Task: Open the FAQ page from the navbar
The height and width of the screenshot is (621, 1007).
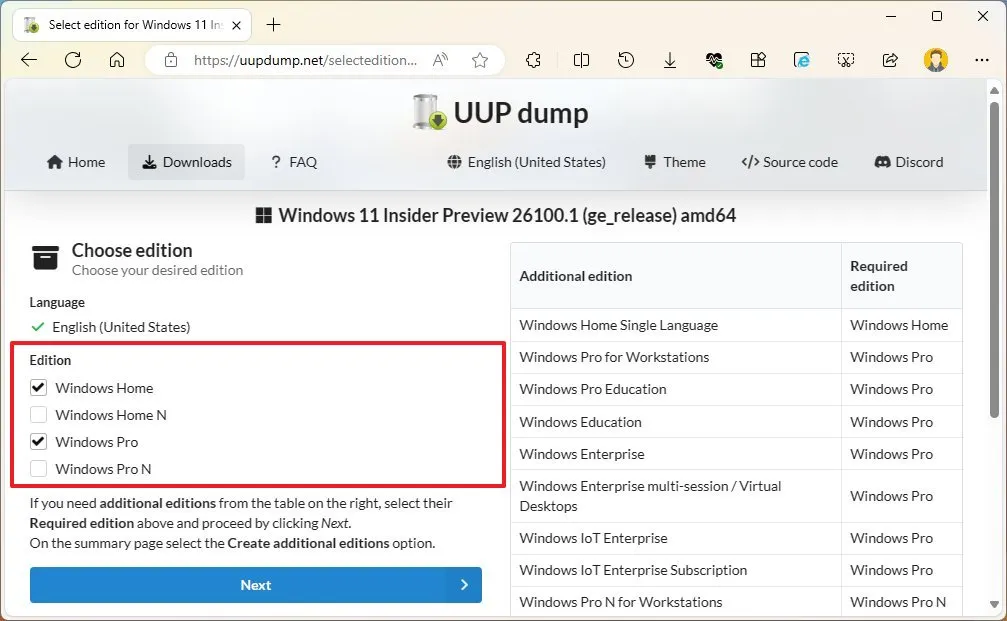Action: click(294, 162)
